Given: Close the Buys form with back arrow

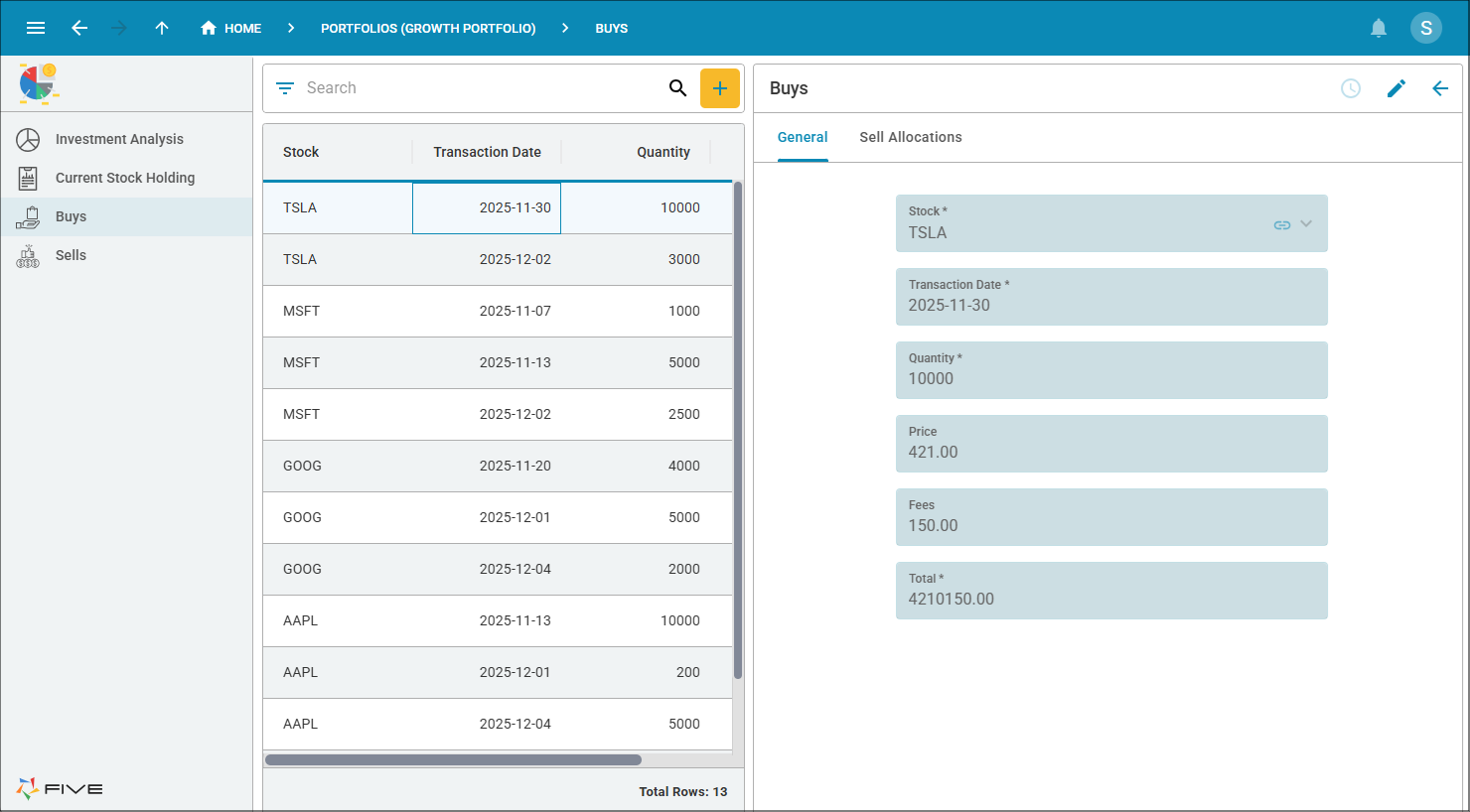Looking at the screenshot, I should click(1440, 88).
